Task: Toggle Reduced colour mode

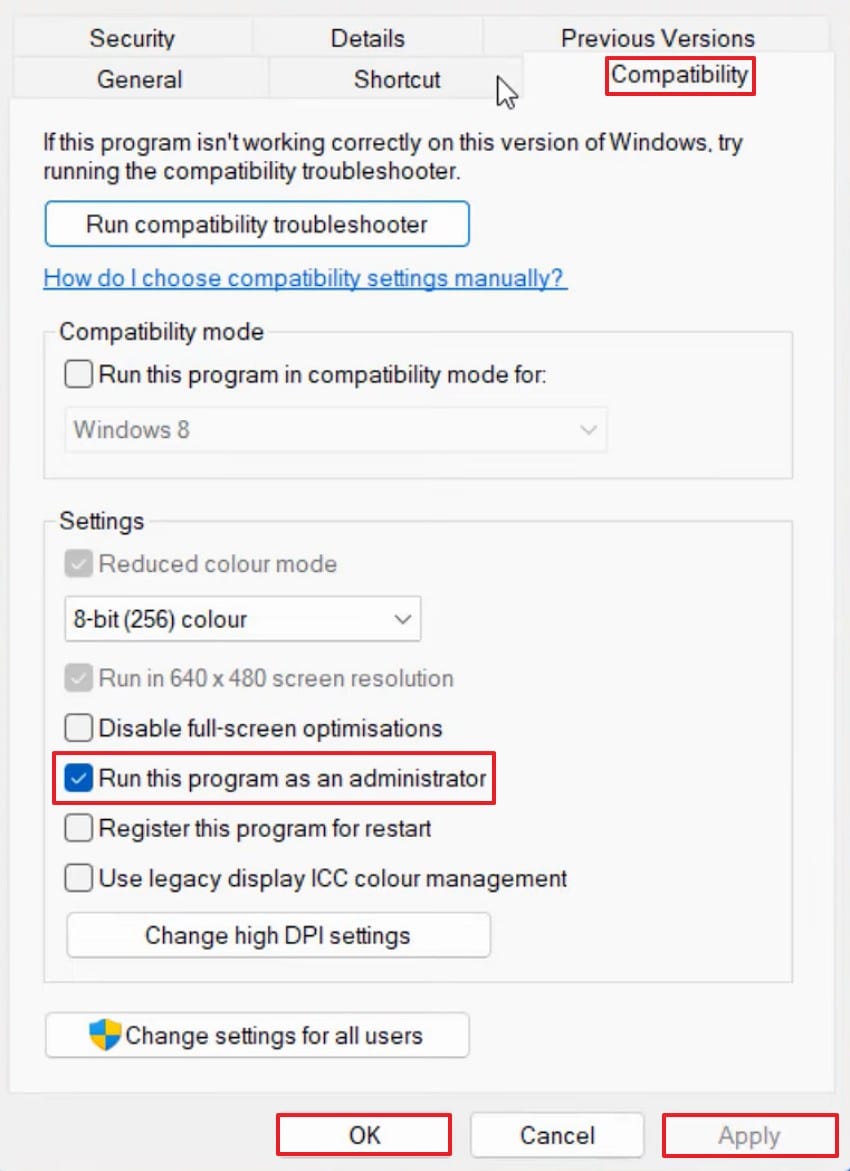Action: (x=77, y=563)
